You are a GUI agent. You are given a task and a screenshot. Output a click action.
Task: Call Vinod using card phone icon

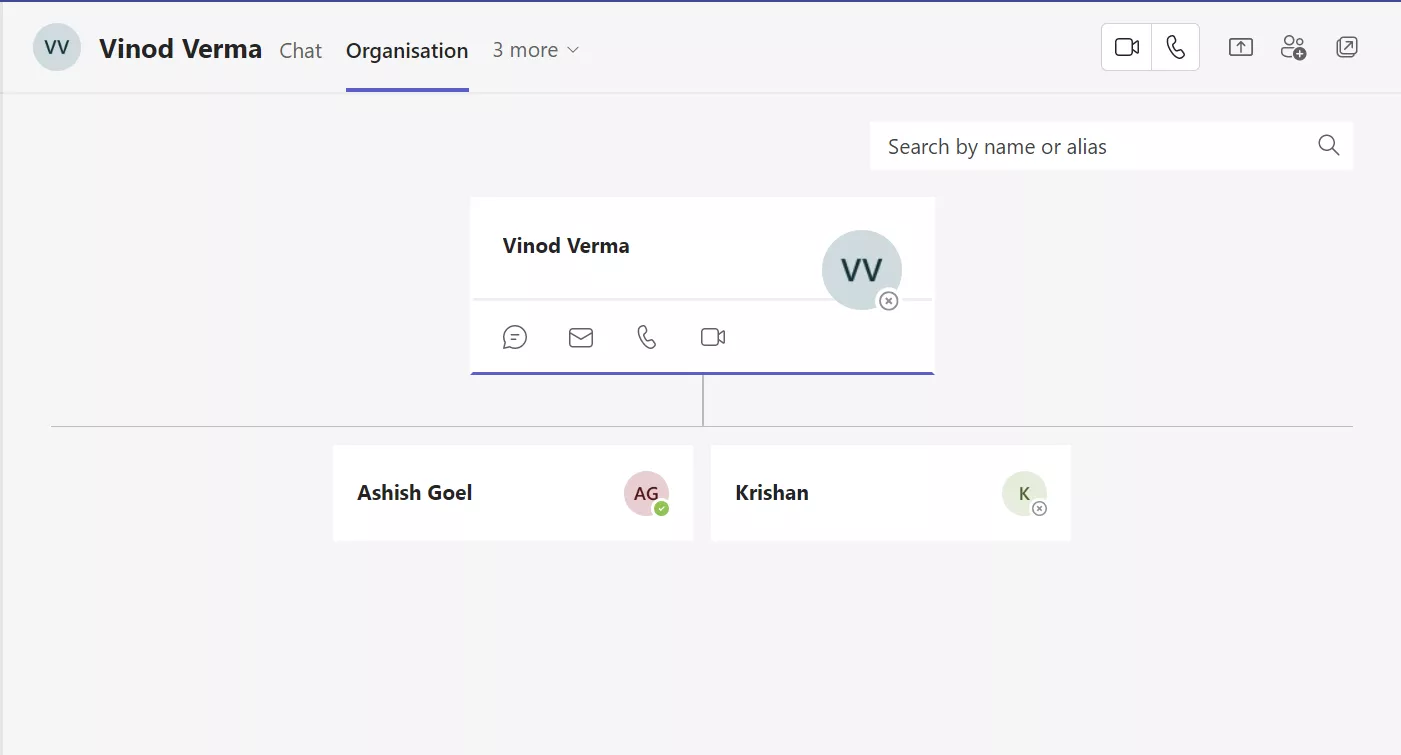pyautogui.click(x=647, y=337)
